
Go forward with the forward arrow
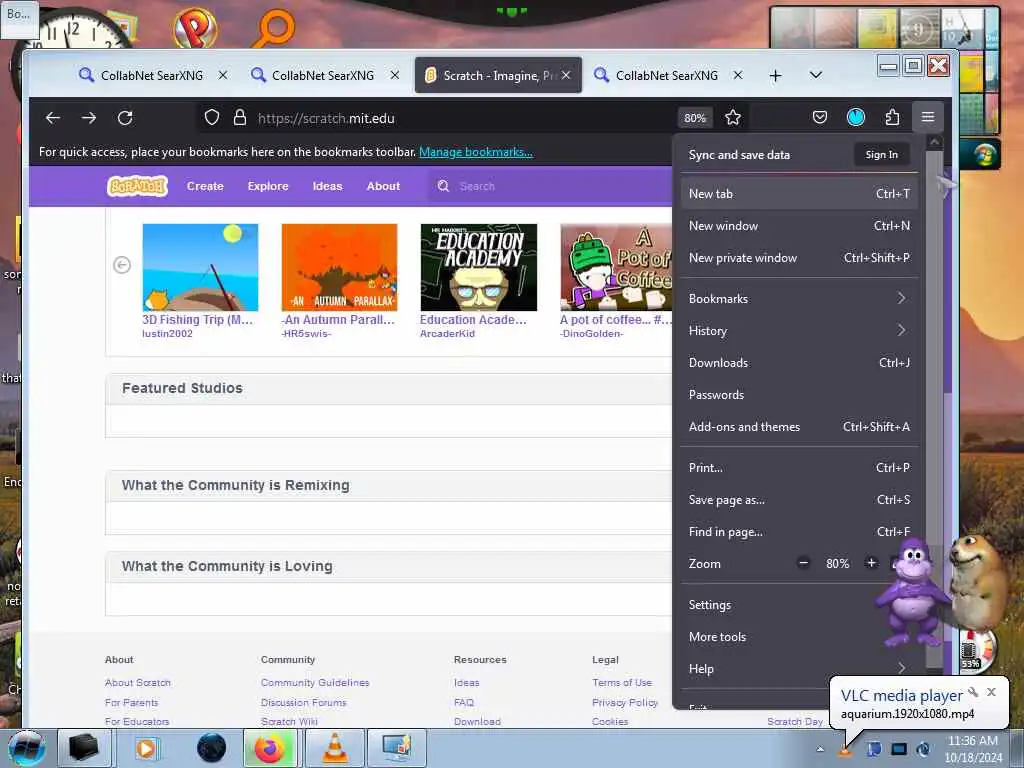coord(89,118)
